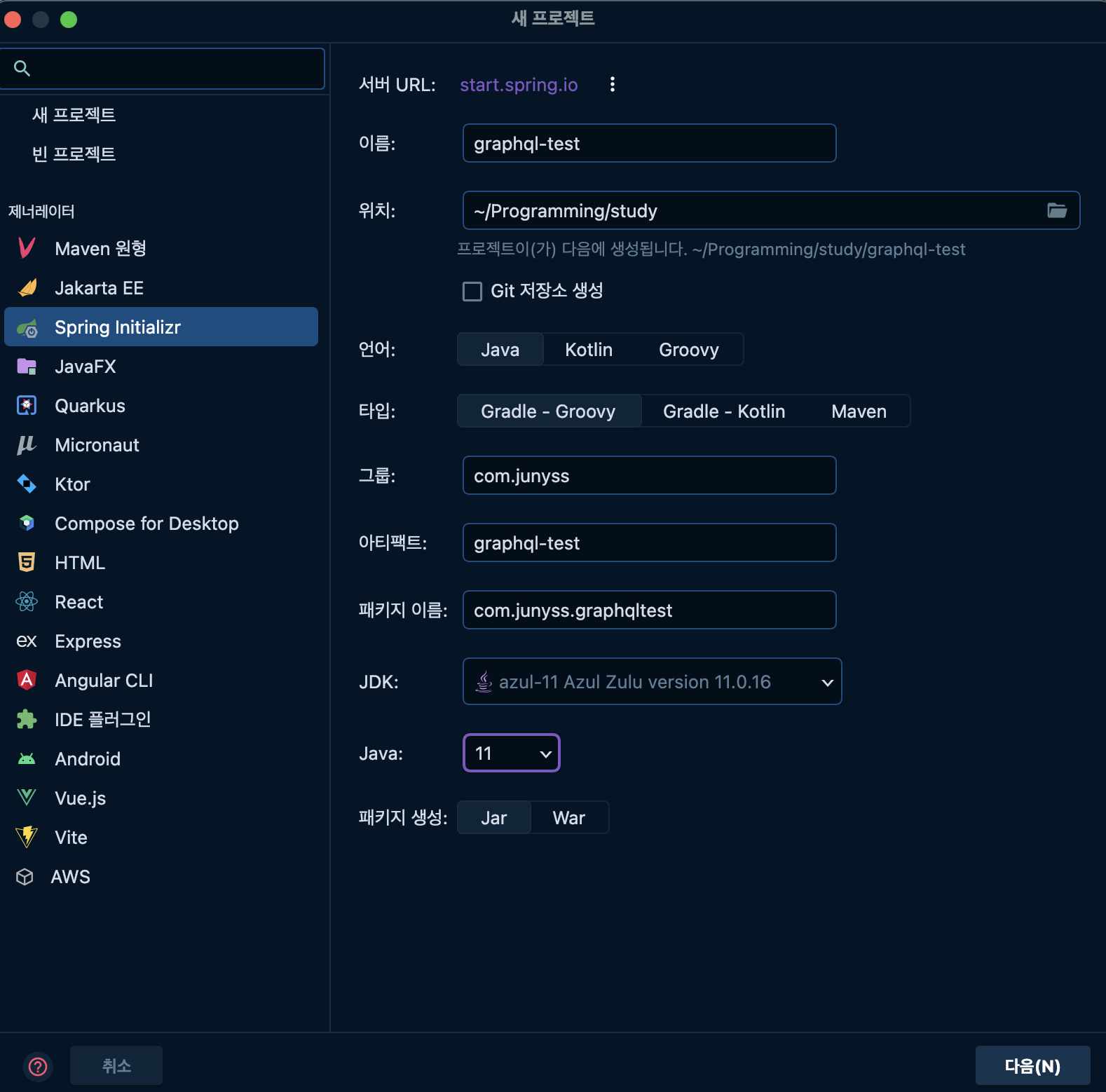Image resolution: width=1106 pixels, height=1092 pixels.
Task: Select the React generator label
Action: [x=78, y=601]
